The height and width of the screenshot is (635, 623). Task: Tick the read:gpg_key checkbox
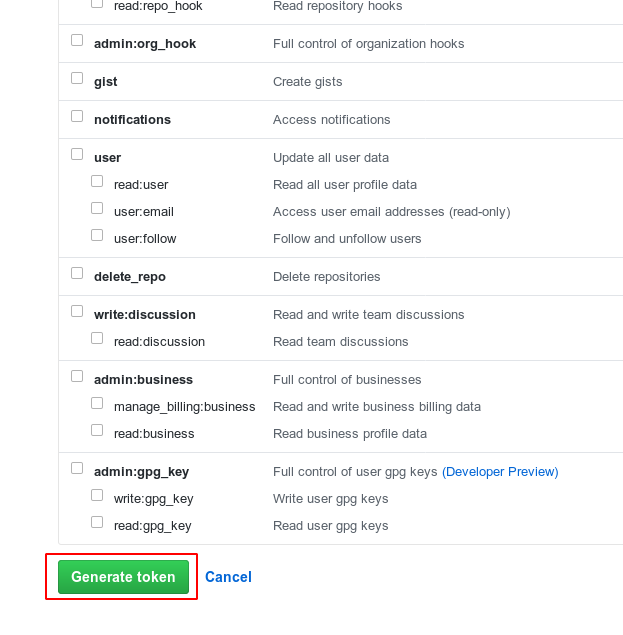coord(97,523)
